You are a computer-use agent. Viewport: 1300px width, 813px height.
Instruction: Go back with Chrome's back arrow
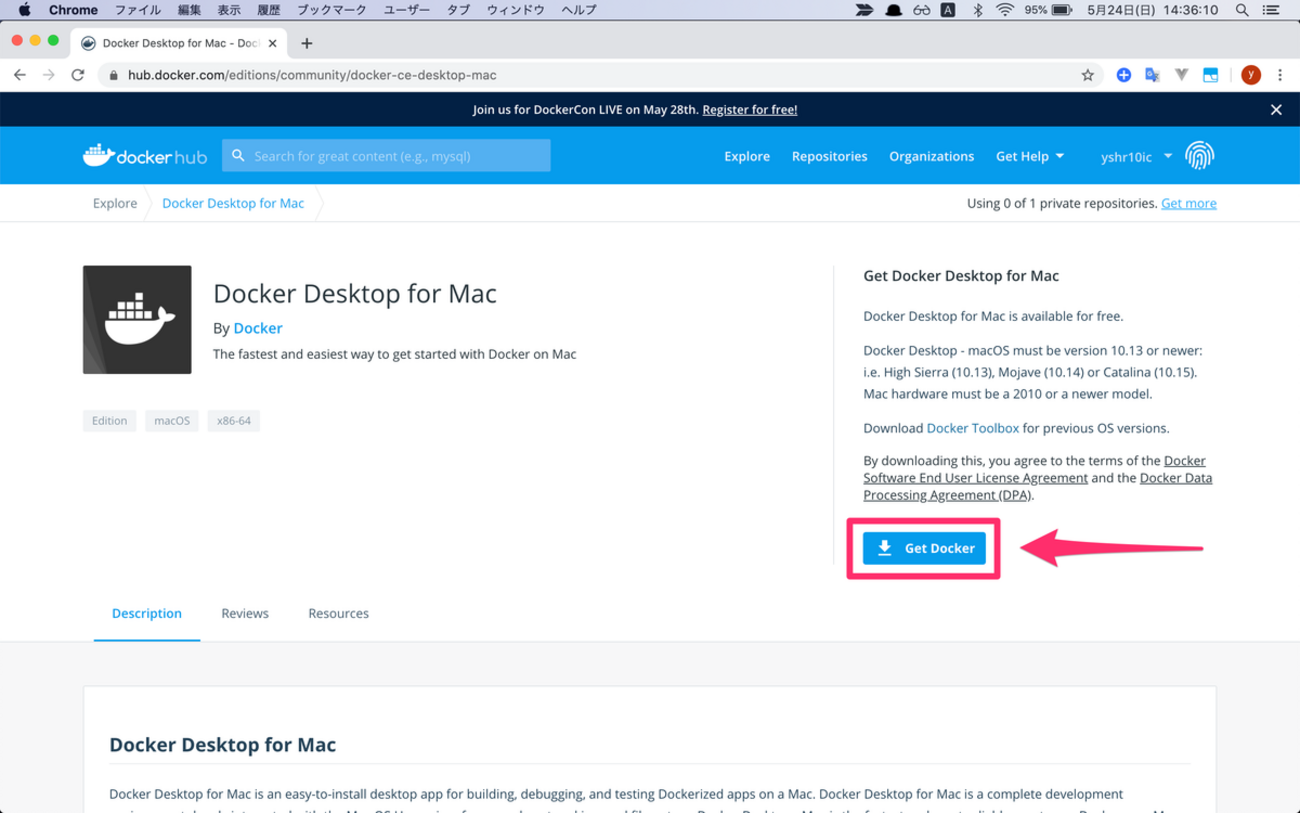click(x=19, y=75)
